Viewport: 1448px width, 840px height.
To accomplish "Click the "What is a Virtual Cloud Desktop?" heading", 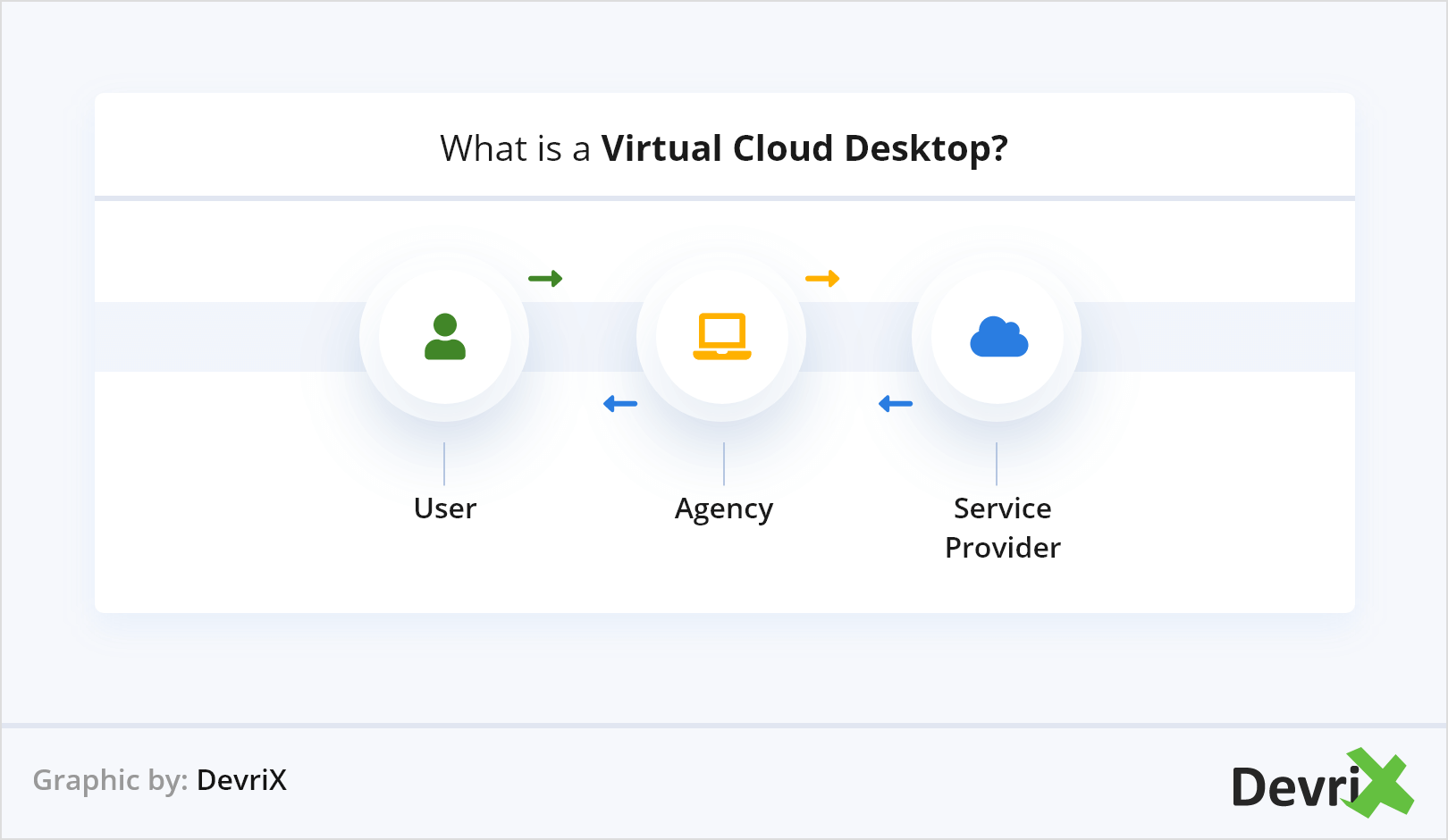I will (x=724, y=148).
